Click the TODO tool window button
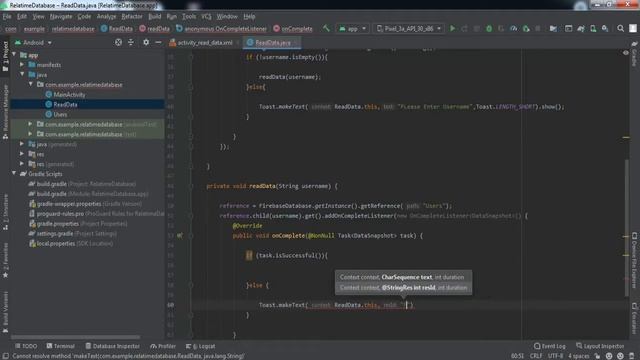The width and height of the screenshot is (640, 360). point(26,346)
